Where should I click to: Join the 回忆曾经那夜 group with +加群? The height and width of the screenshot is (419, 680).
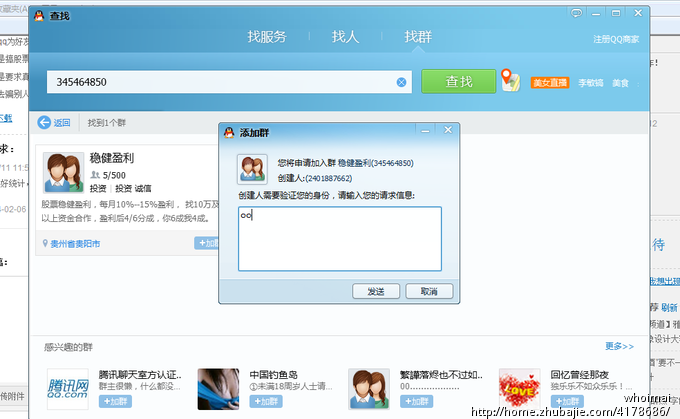click(567, 401)
